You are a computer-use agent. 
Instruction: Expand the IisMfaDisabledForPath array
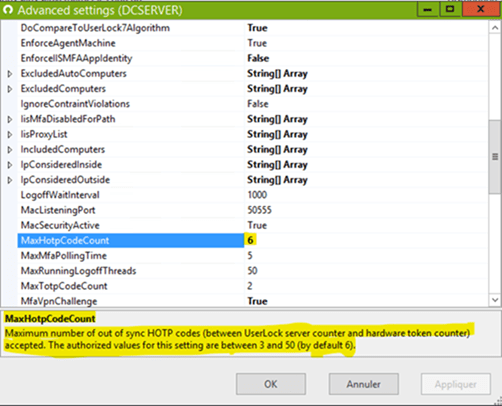click(x=10, y=119)
